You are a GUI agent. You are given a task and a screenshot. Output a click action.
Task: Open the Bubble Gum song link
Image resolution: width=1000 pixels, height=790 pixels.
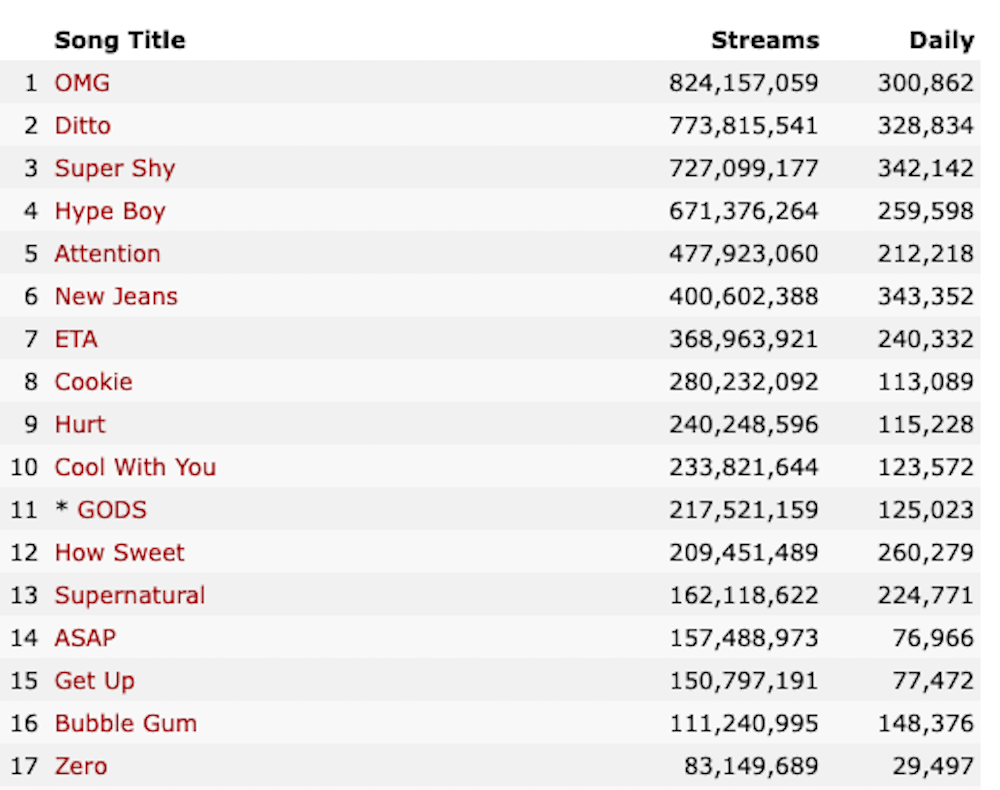[126, 724]
